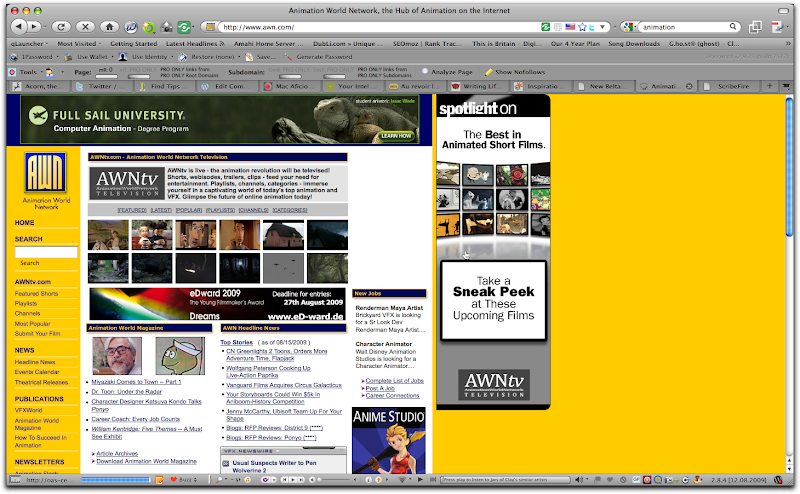
Task: Click the green sync icon inside URL bar
Action: [545, 27]
